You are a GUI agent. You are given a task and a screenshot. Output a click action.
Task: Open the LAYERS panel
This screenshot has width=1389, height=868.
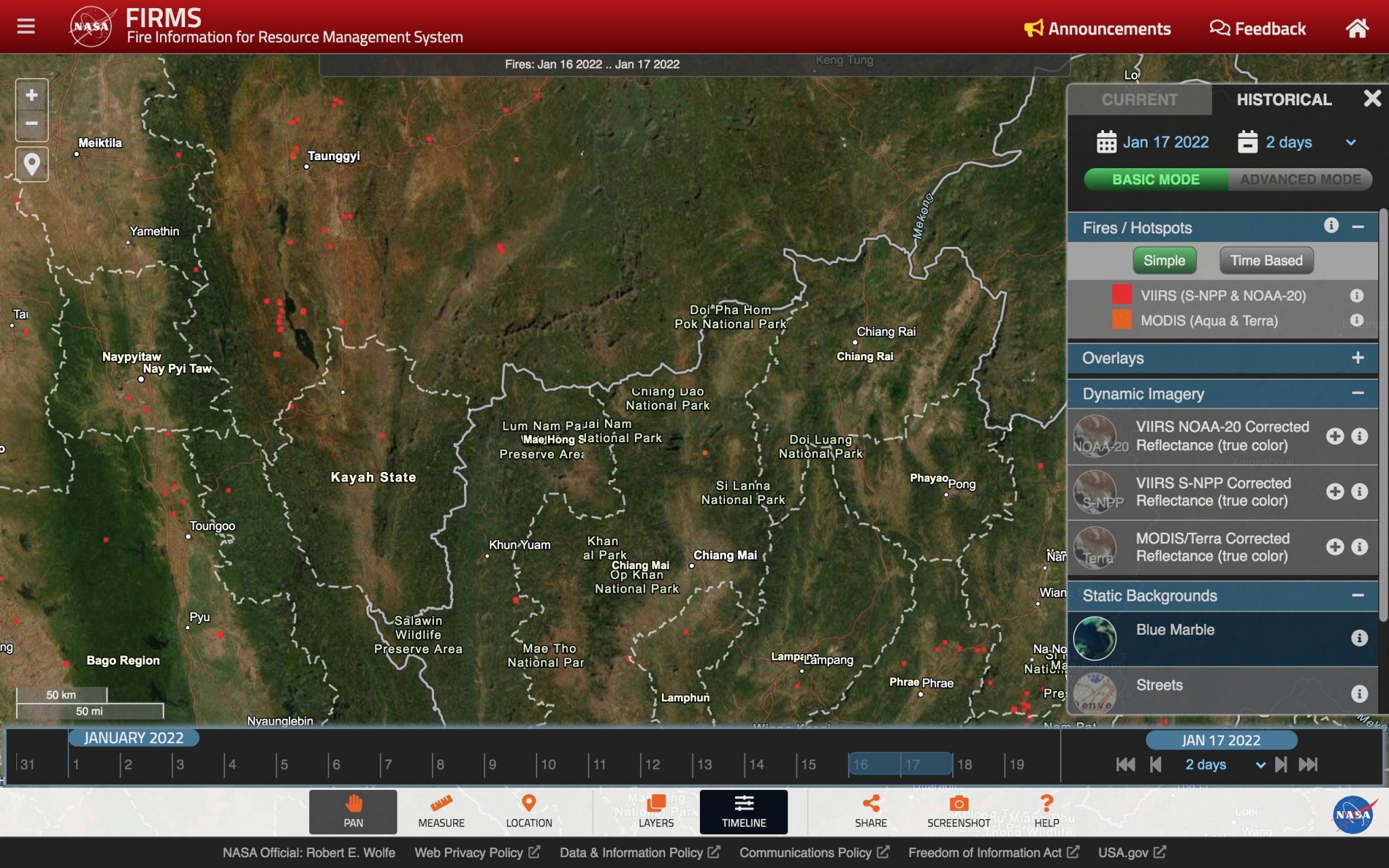click(x=656, y=811)
